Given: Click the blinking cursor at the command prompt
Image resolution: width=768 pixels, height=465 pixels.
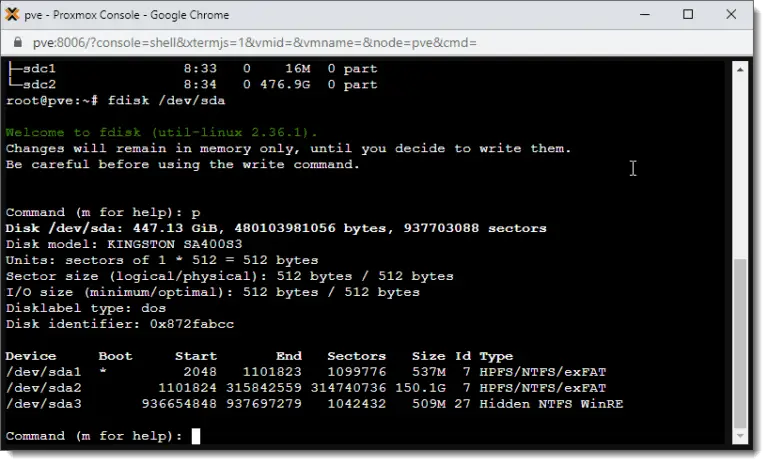Looking at the screenshot, I should point(196,436).
